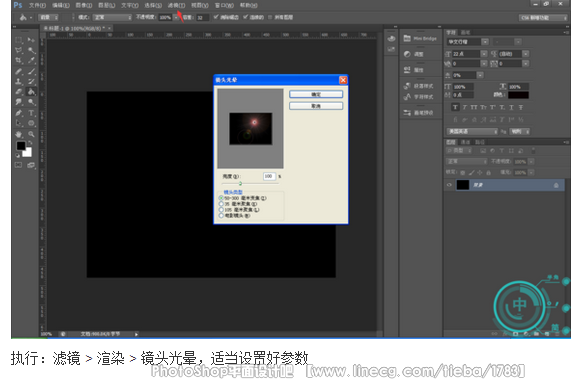Select the Clone Stamp tool

19,81
